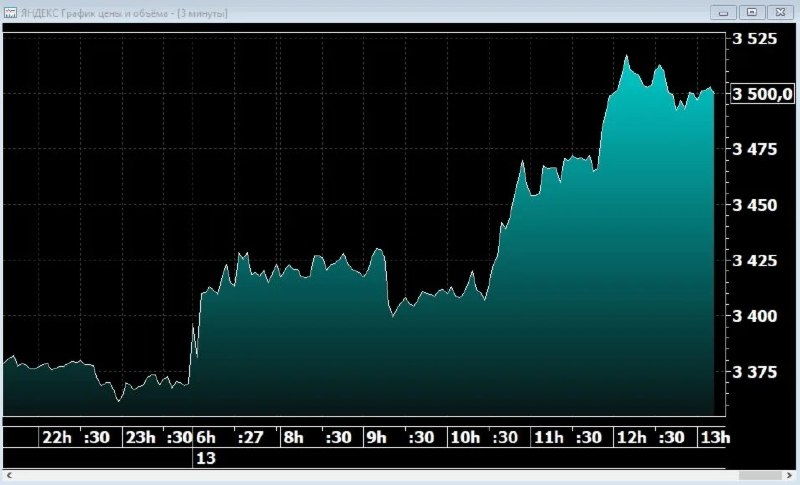Click the chart window icon in title bar
Screen dimensions: 800x485
tap(10, 13)
